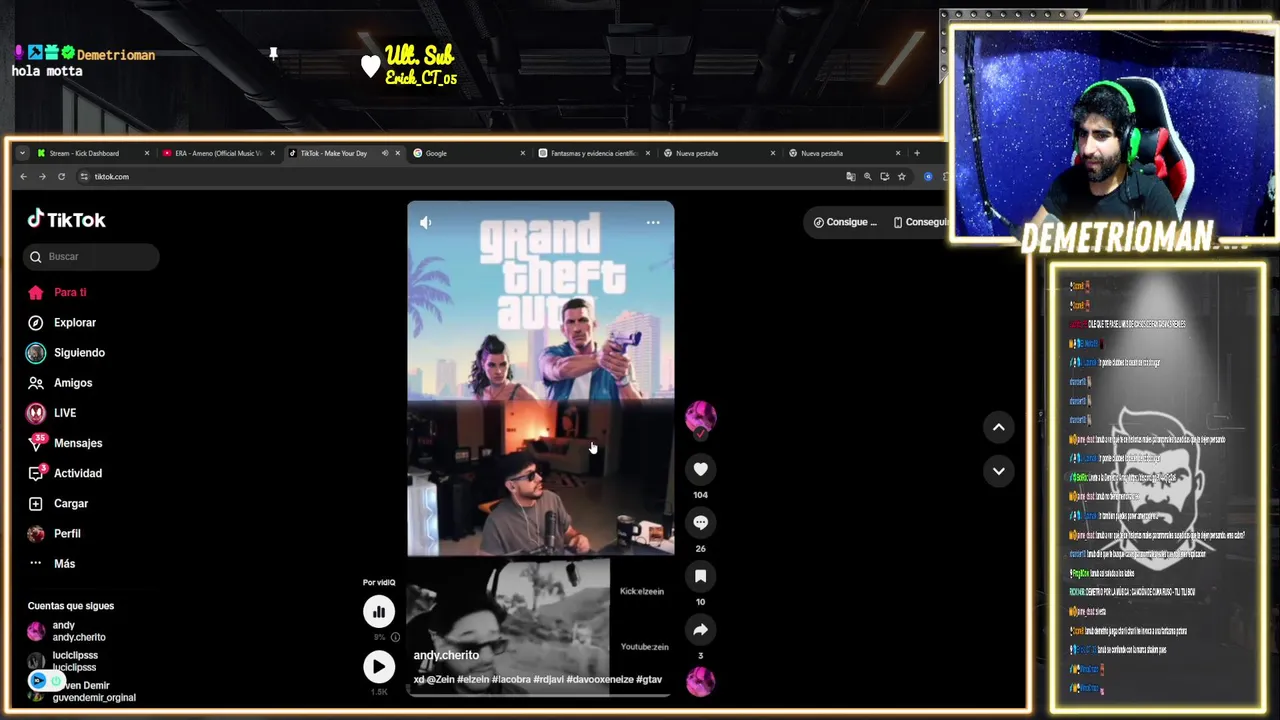Open the Para ti feed
The image size is (1280, 720).
[x=70, y=292]
